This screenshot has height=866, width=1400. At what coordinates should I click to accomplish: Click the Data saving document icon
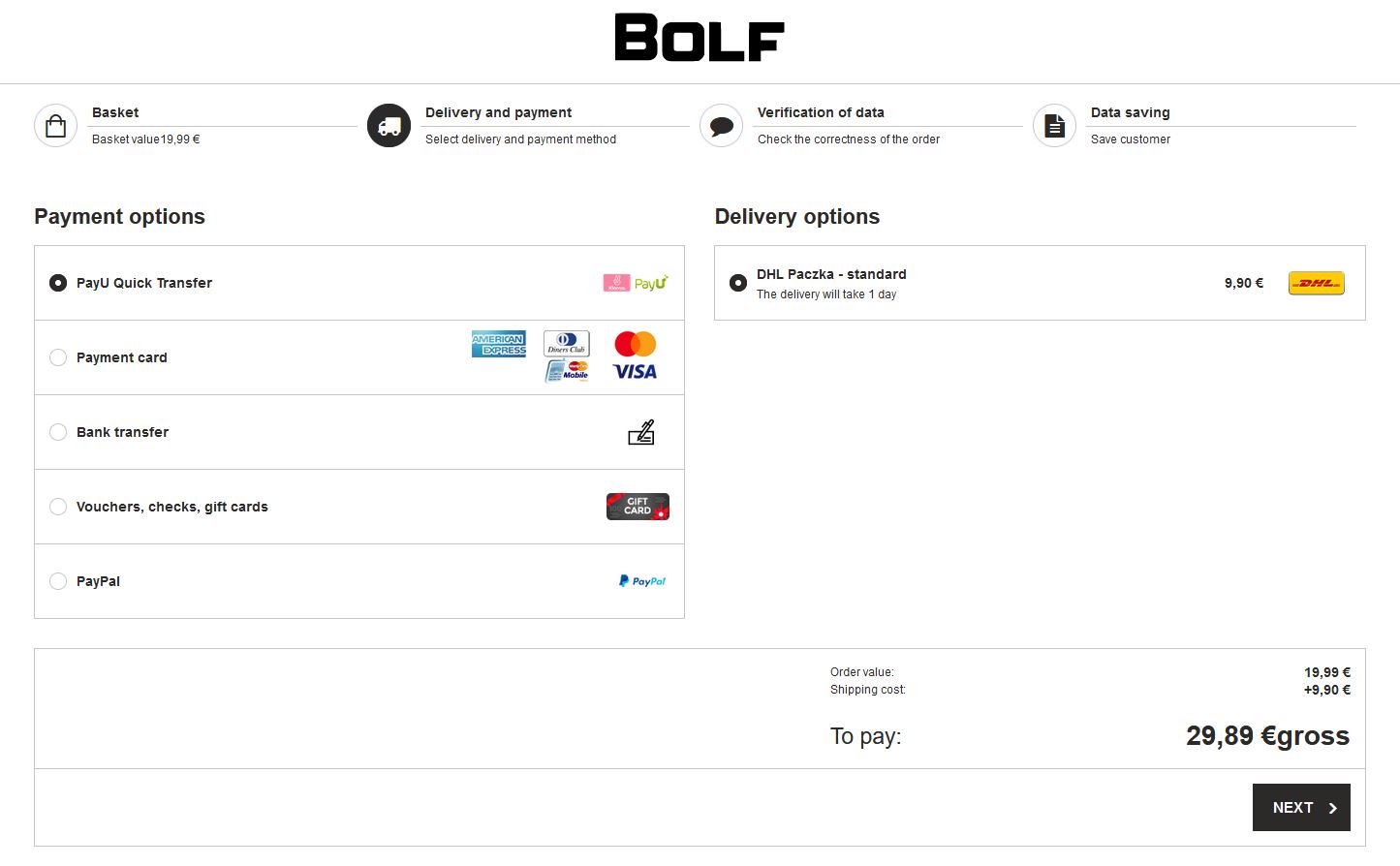click(x=1054, y=126)
